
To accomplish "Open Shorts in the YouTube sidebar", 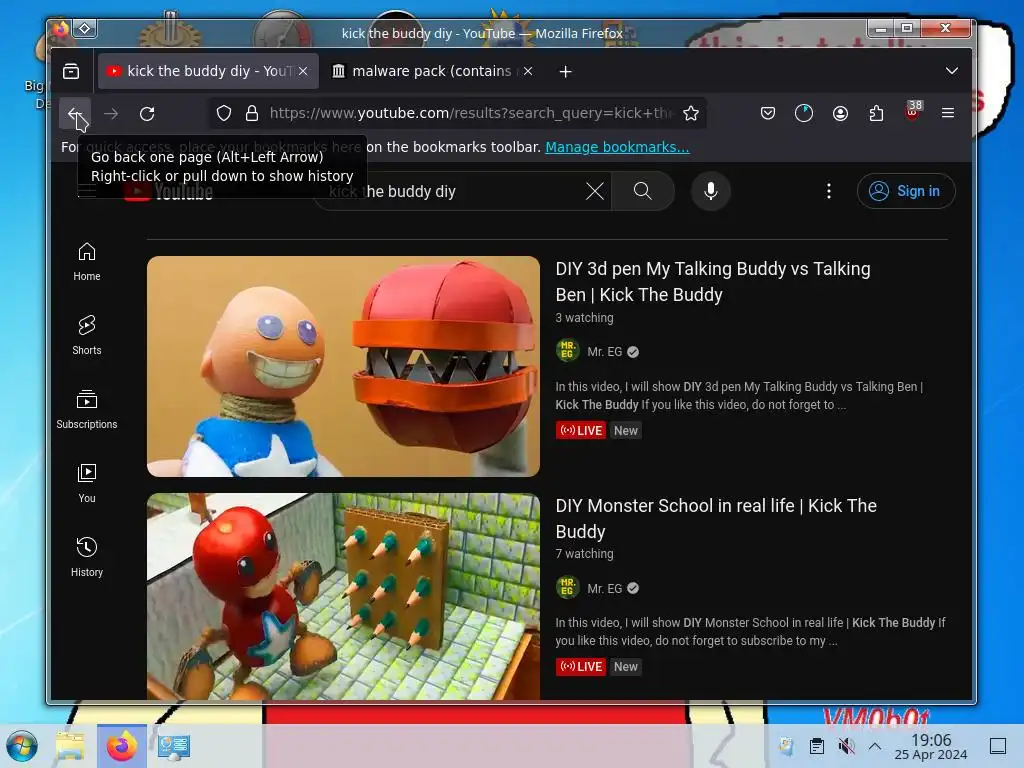I will 87,336.
